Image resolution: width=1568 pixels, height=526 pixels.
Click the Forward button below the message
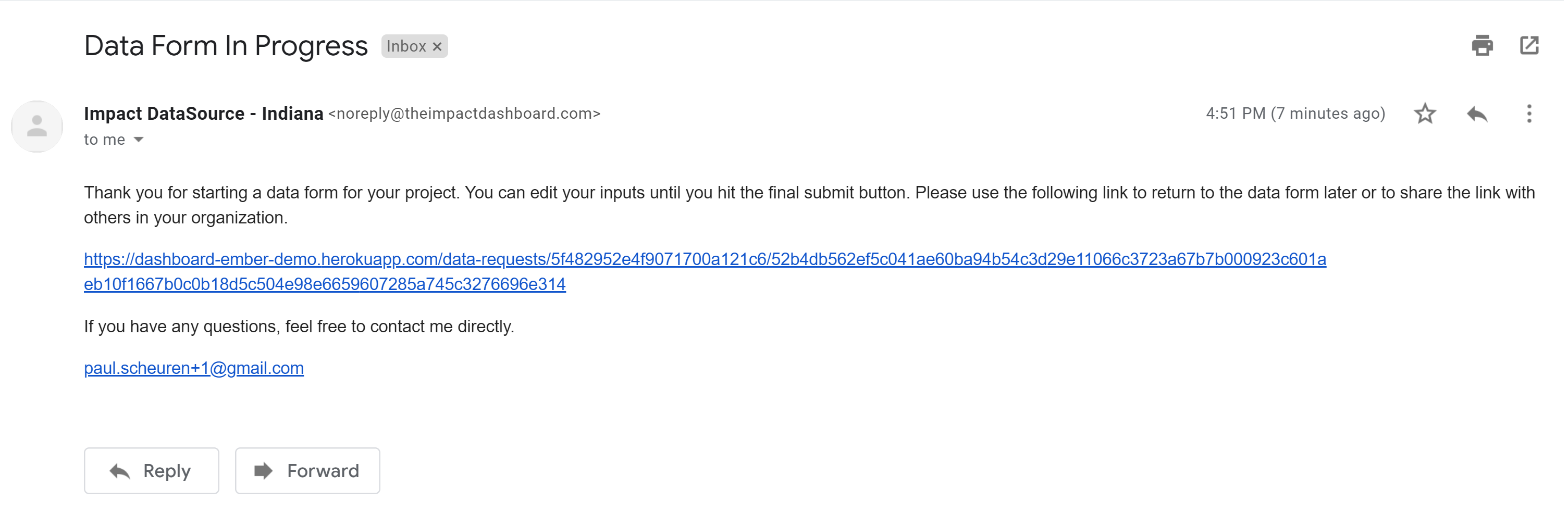[308, 471]
